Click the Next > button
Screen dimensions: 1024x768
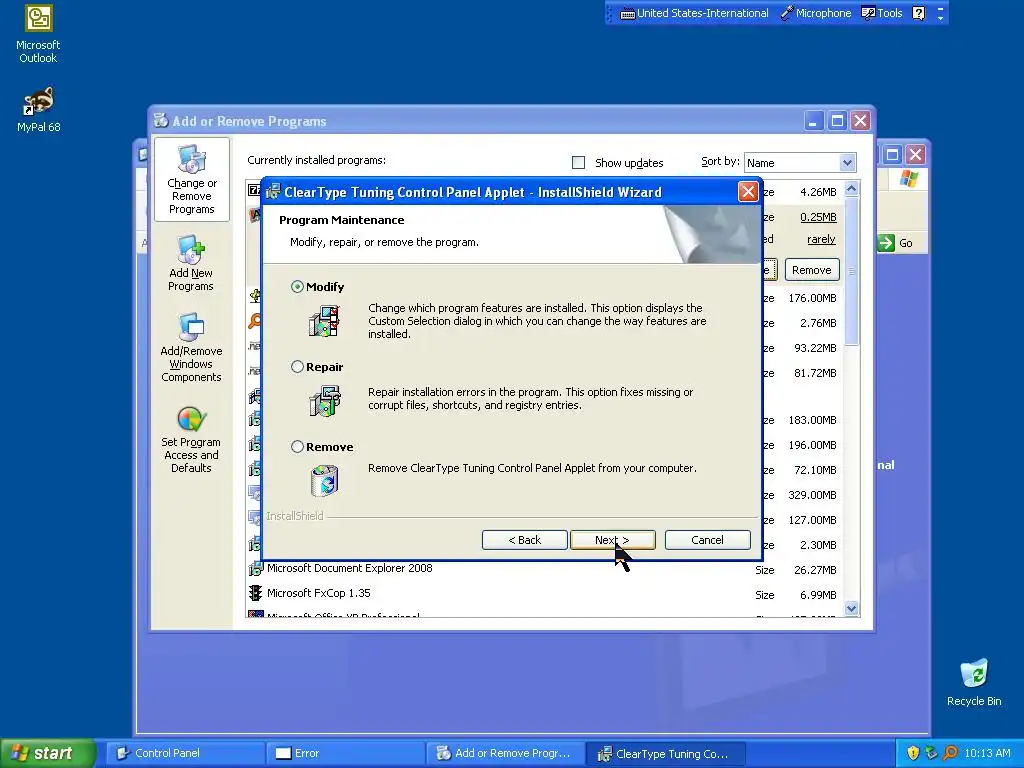[613, 540]
